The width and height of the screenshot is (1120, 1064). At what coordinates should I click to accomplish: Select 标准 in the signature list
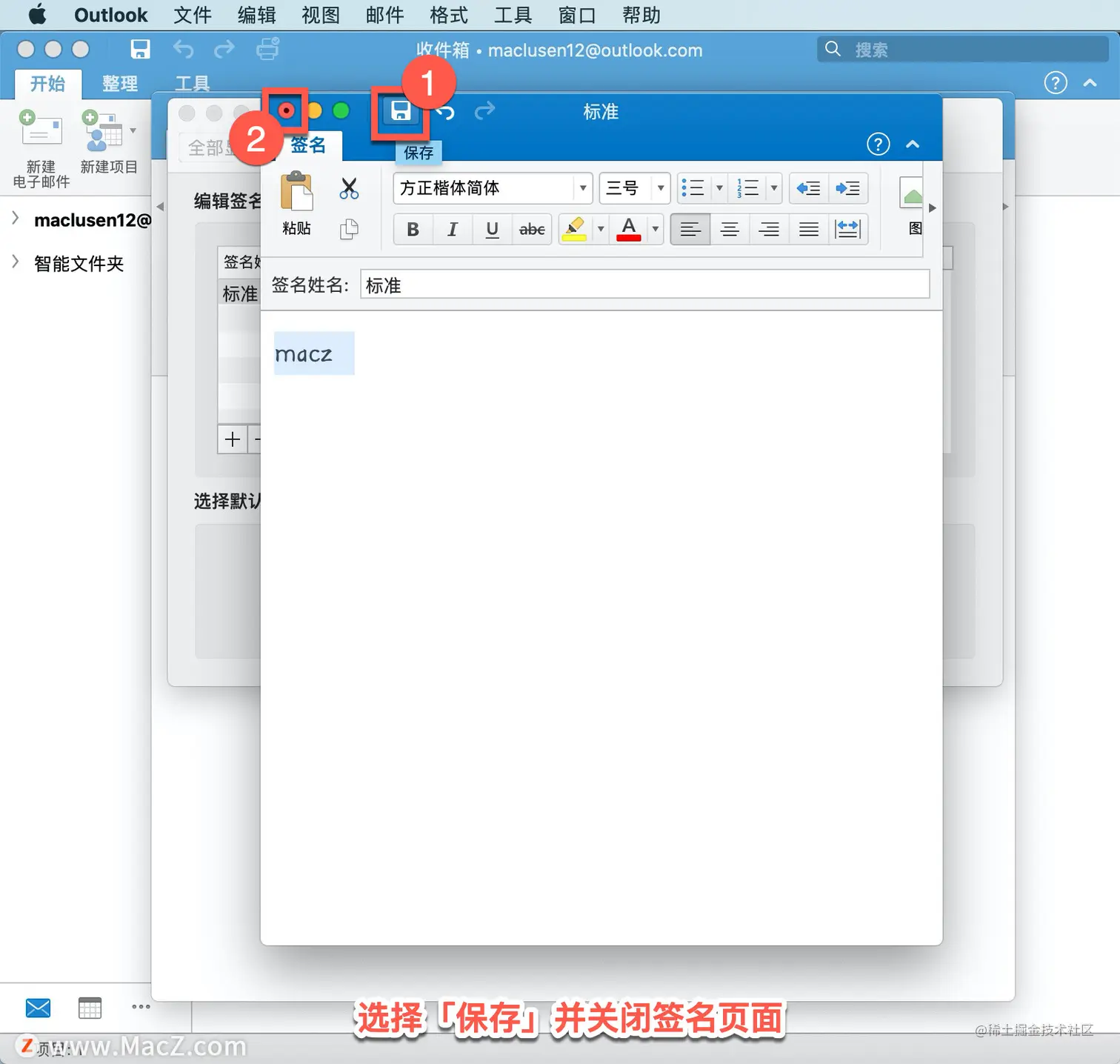pos(240,293)
